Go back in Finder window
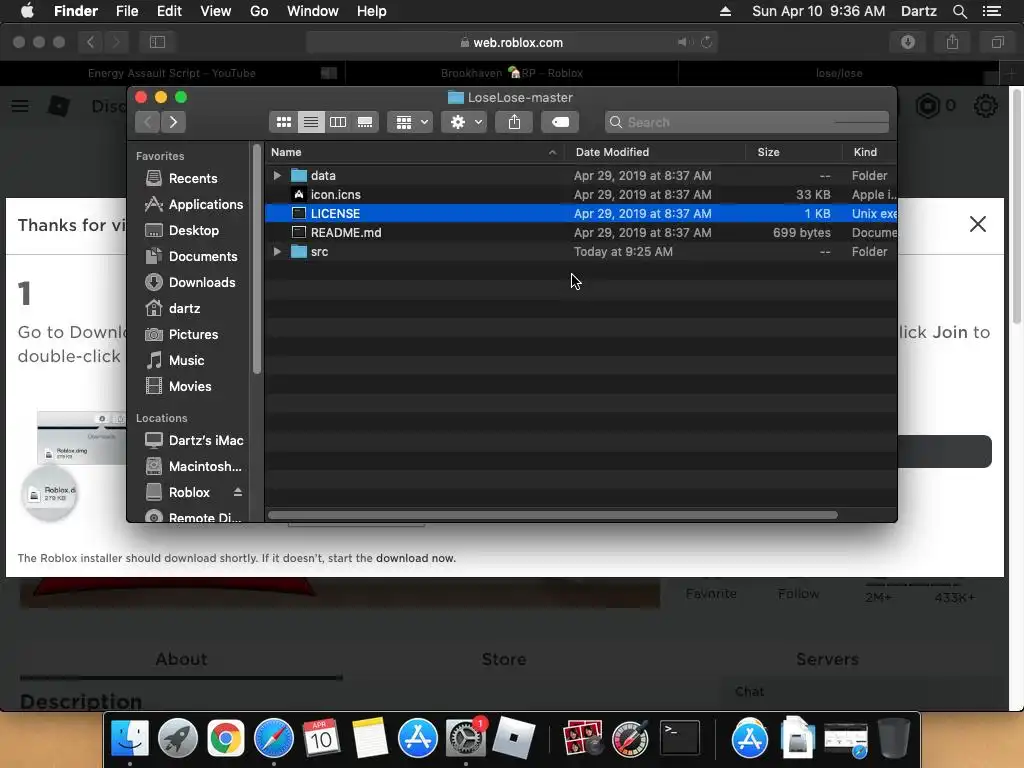Viewport: 1024px width, 768px height. (148, 122)
